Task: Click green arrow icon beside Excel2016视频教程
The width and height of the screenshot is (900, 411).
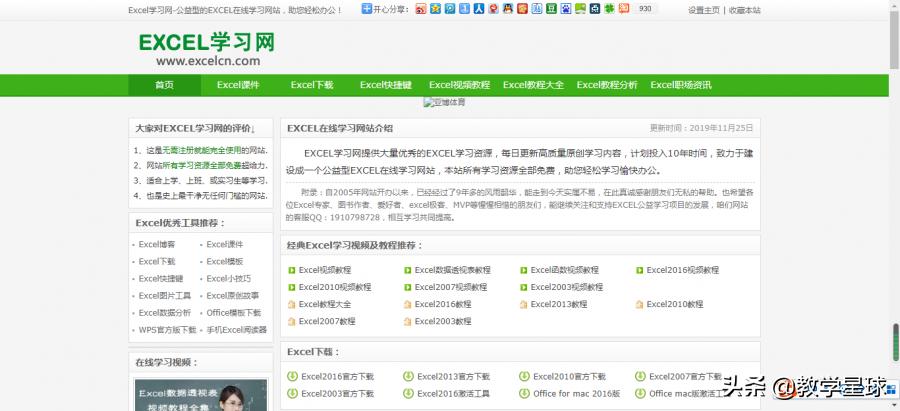Action: (639, 270)
